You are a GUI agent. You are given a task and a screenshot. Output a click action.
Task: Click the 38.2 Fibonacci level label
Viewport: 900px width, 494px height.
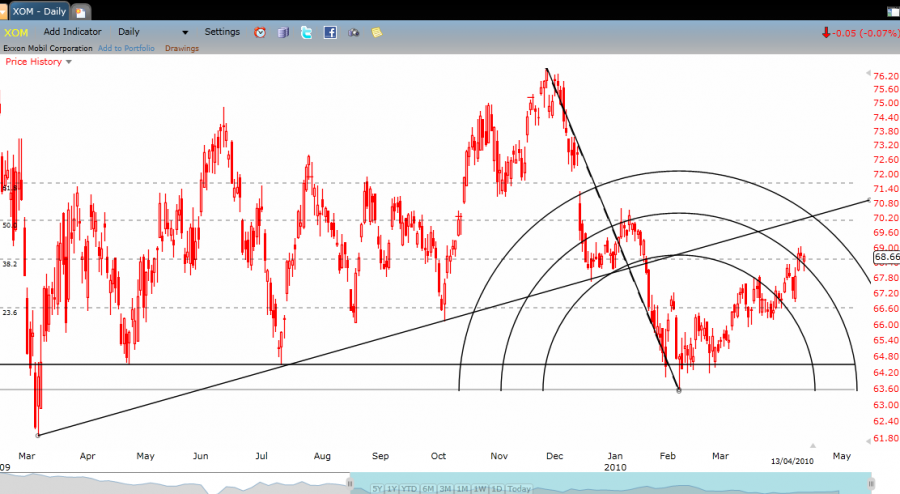pyautogui.click(x=9, y=264)
